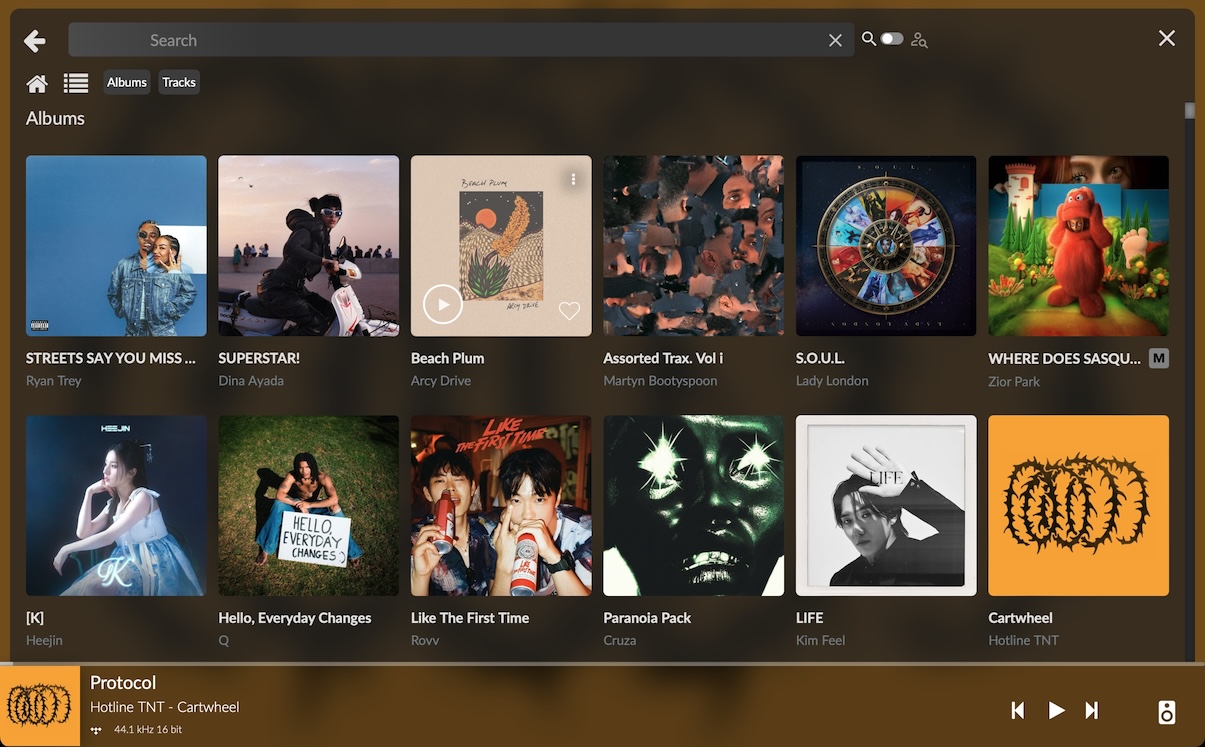Click artist name Cruza

pyautogui.click(x=620, y=640)
